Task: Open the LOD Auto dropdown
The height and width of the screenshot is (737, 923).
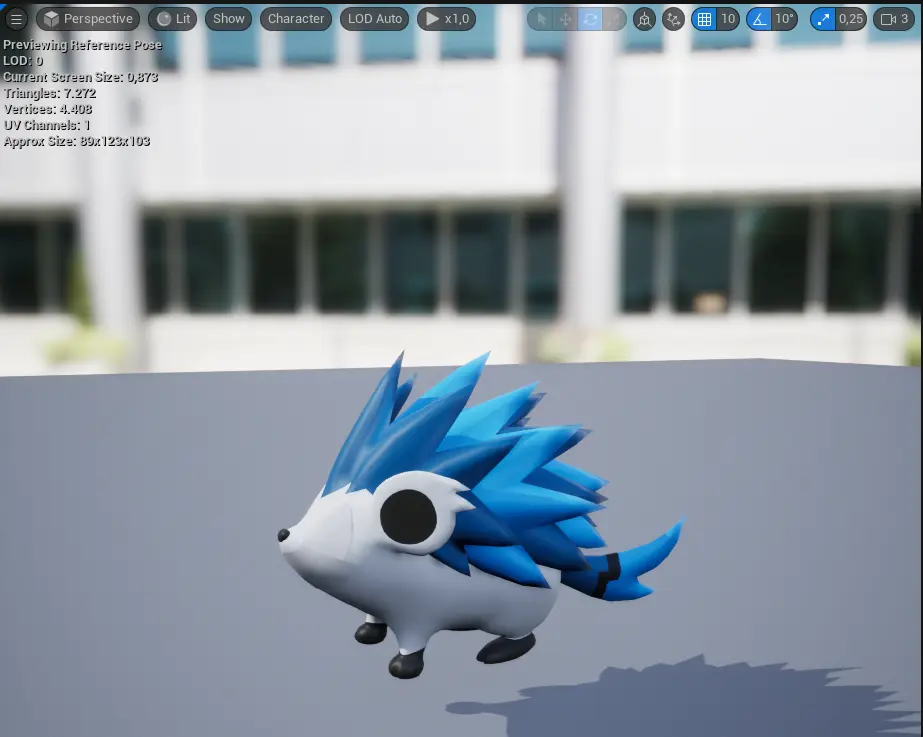Action: point(374,19)
